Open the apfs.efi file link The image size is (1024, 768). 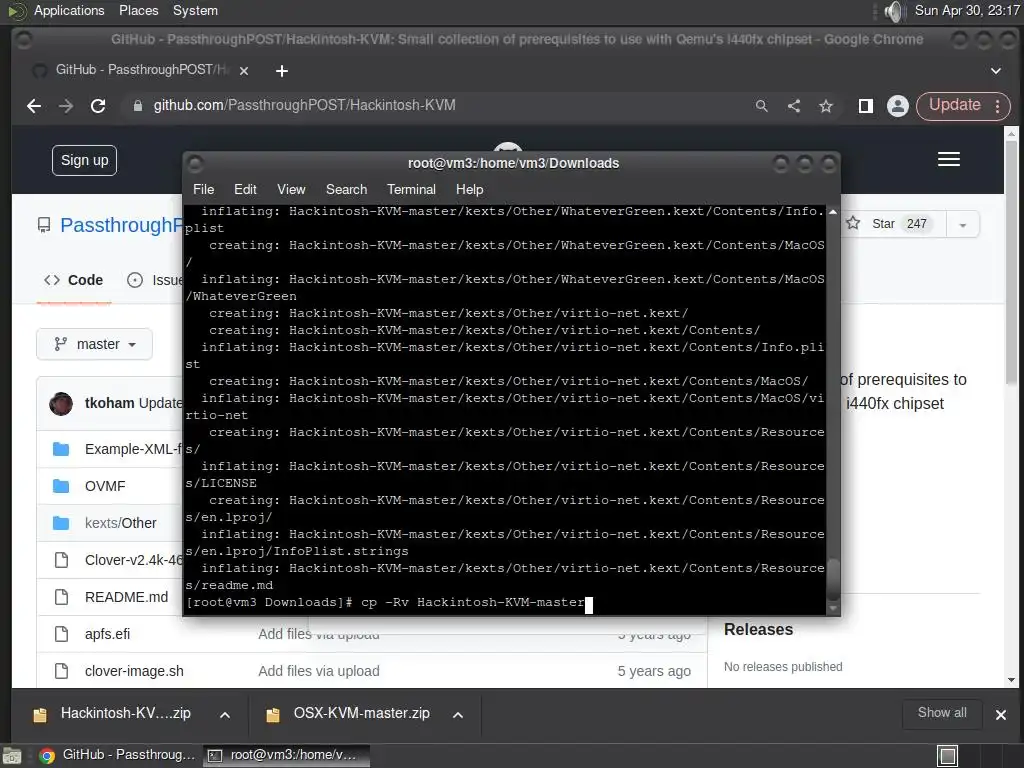point(107,634)
